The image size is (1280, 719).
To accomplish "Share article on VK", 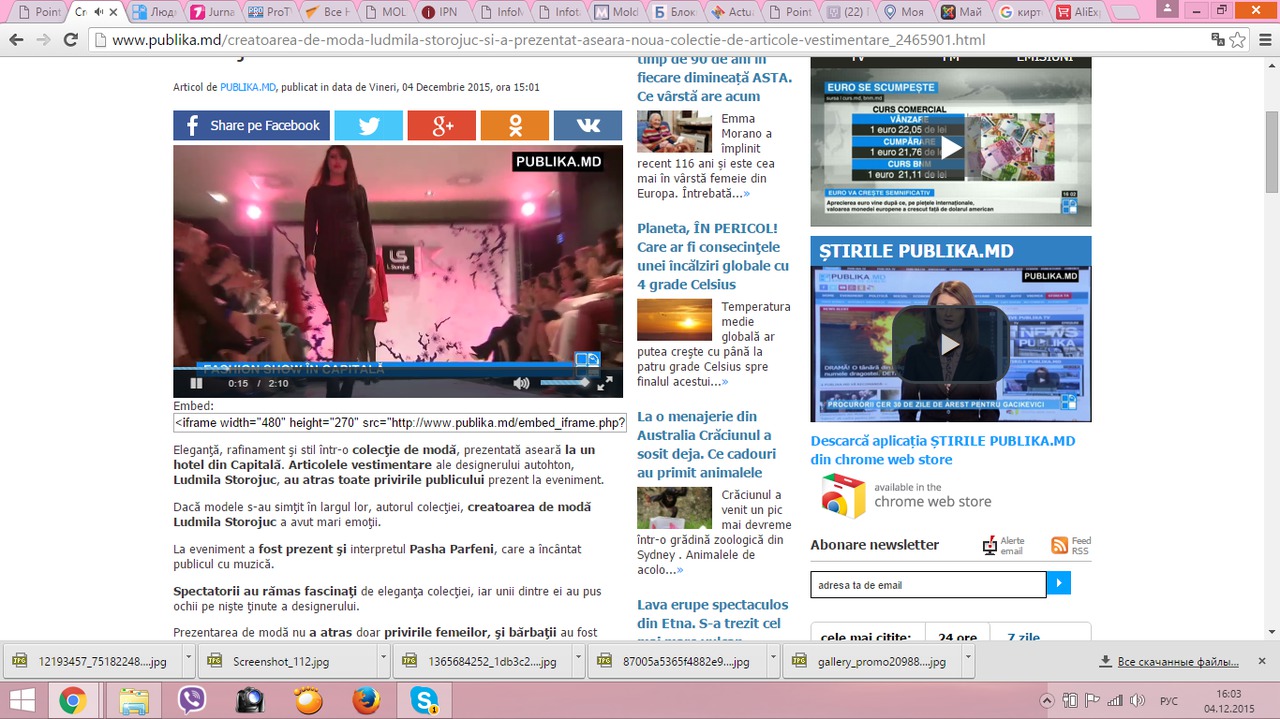I will pos(588,125).
